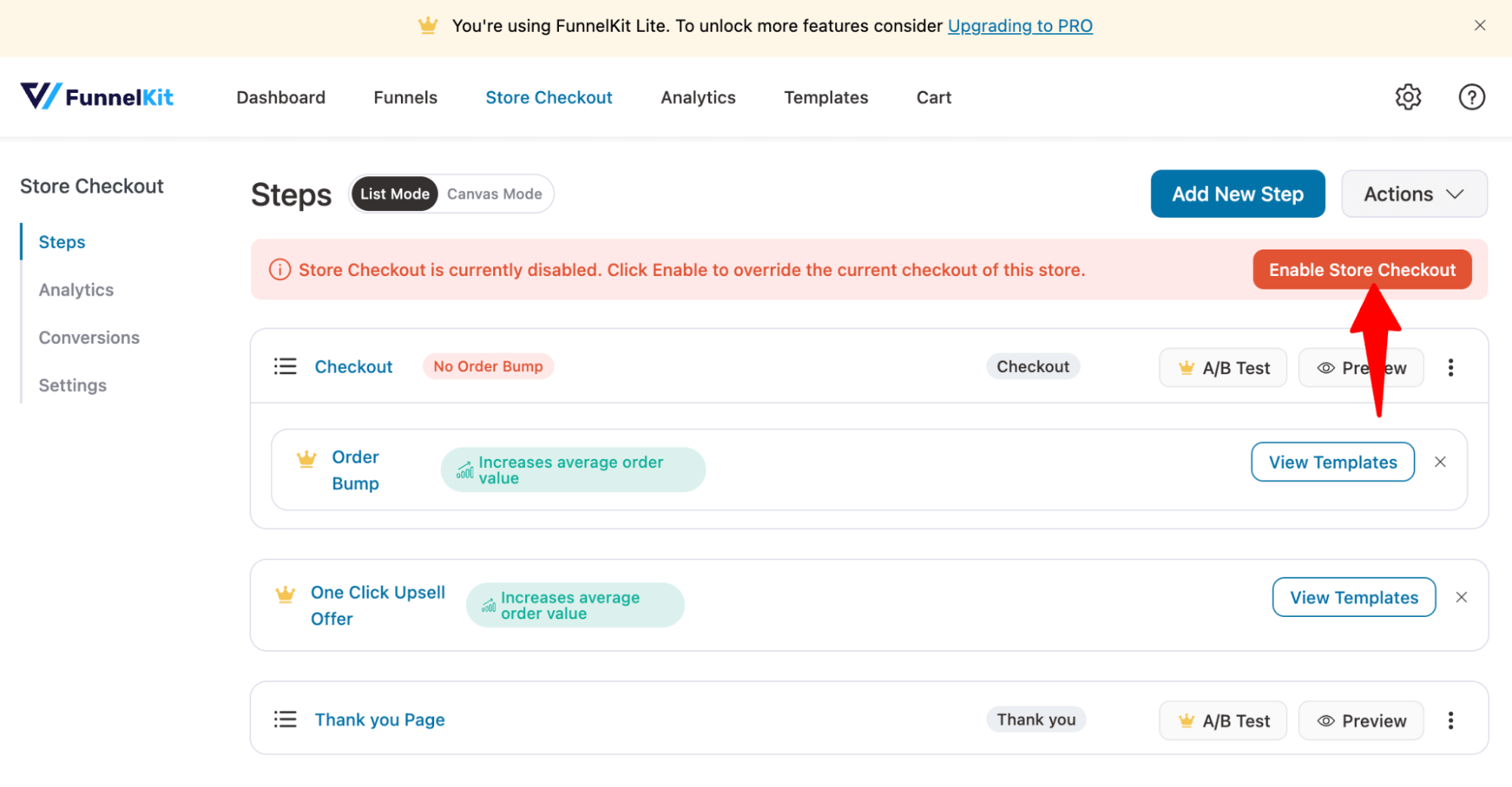Click the crown icon beside Order Bump

click(x=306, y=459)
